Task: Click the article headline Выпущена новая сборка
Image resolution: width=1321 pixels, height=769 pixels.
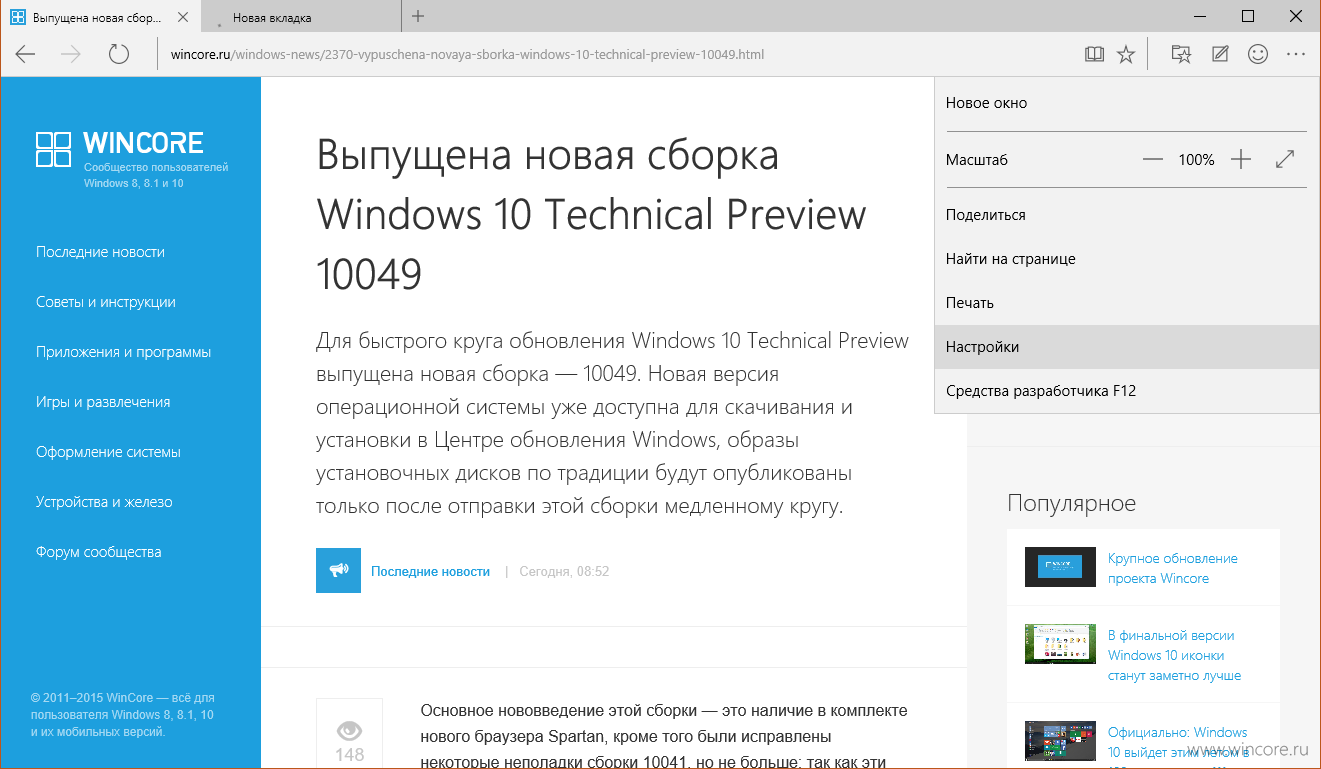Action: (x=591, y=214)
